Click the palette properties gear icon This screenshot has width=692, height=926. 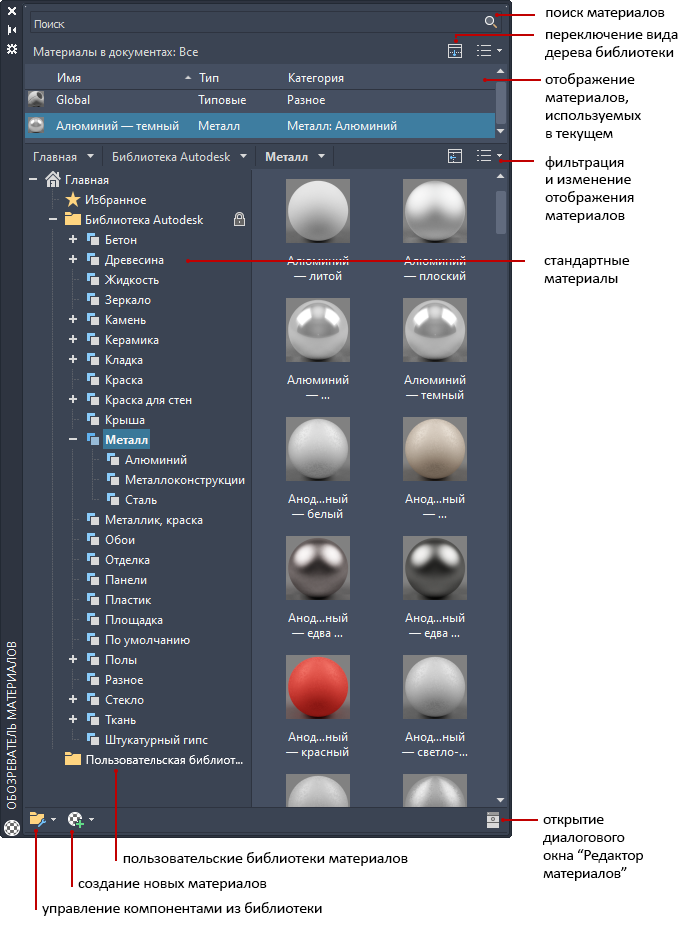click(12, 48)
